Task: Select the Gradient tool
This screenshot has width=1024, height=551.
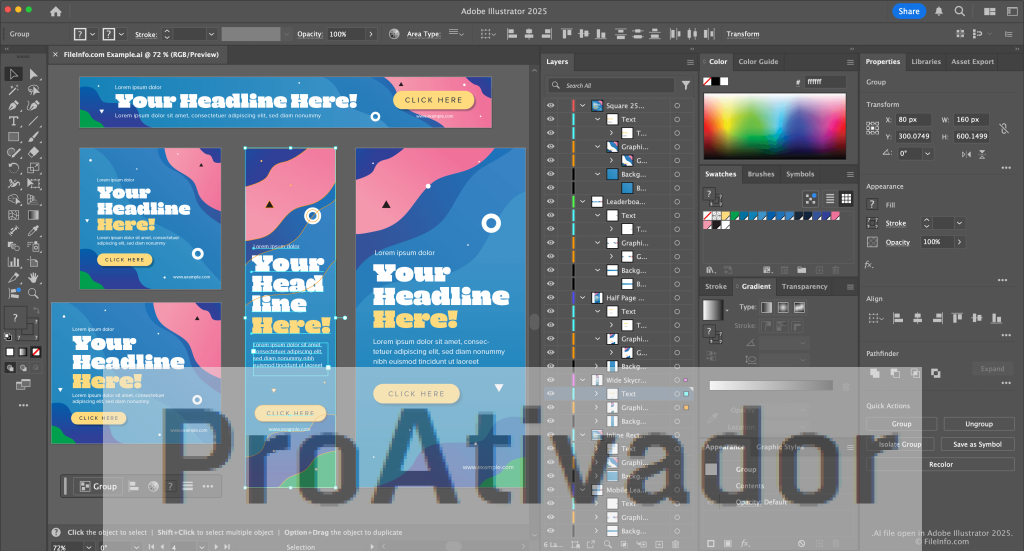Action: coord(33,215)
